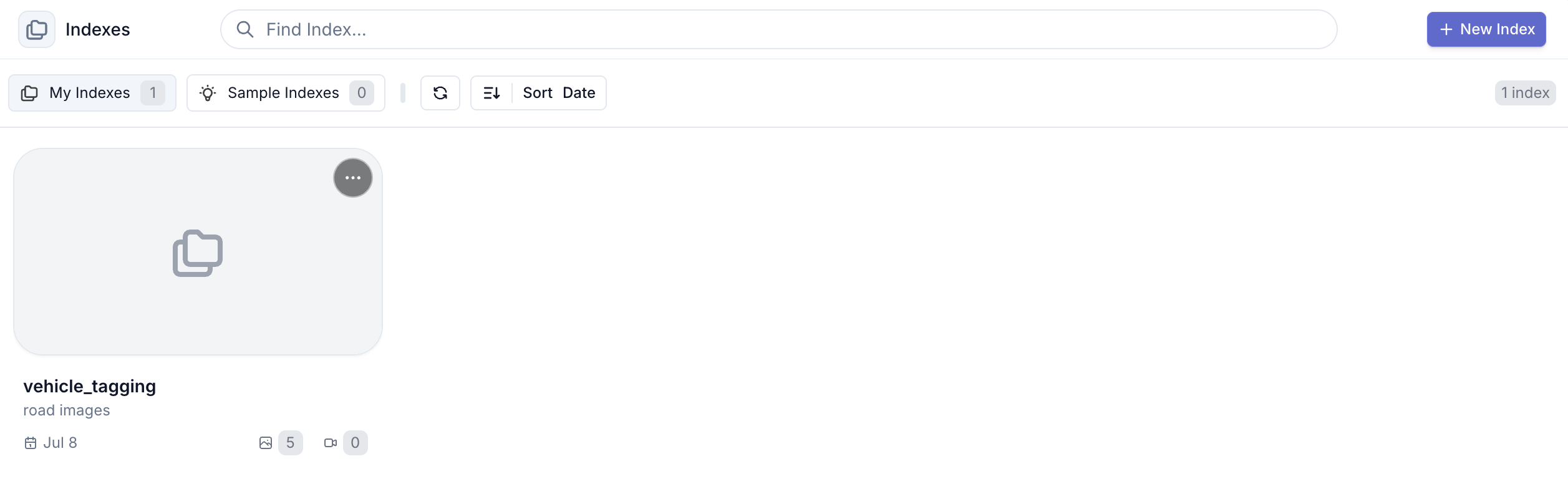The width and height of the screenshot is (1568, 489).
Task: Click the video count icon showing 0
Action: pyautogui.click(x=332, y=443)
